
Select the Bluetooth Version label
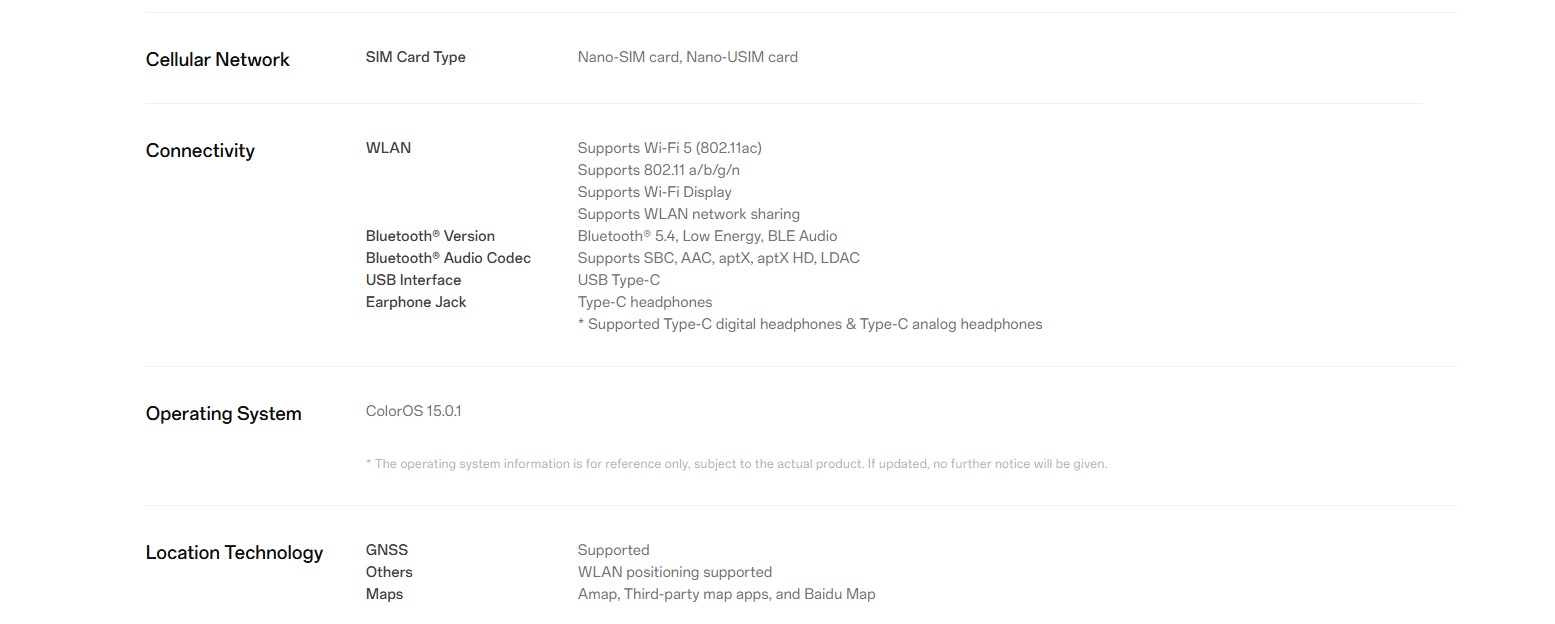(430, 236)
